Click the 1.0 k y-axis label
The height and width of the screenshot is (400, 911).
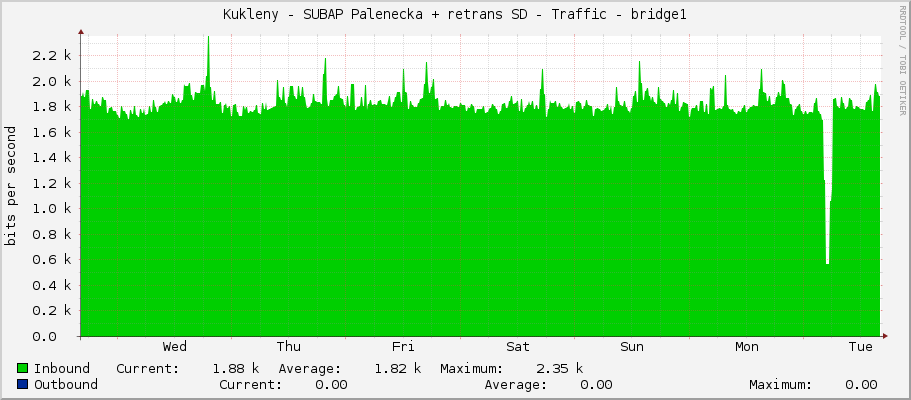point(53,209)
